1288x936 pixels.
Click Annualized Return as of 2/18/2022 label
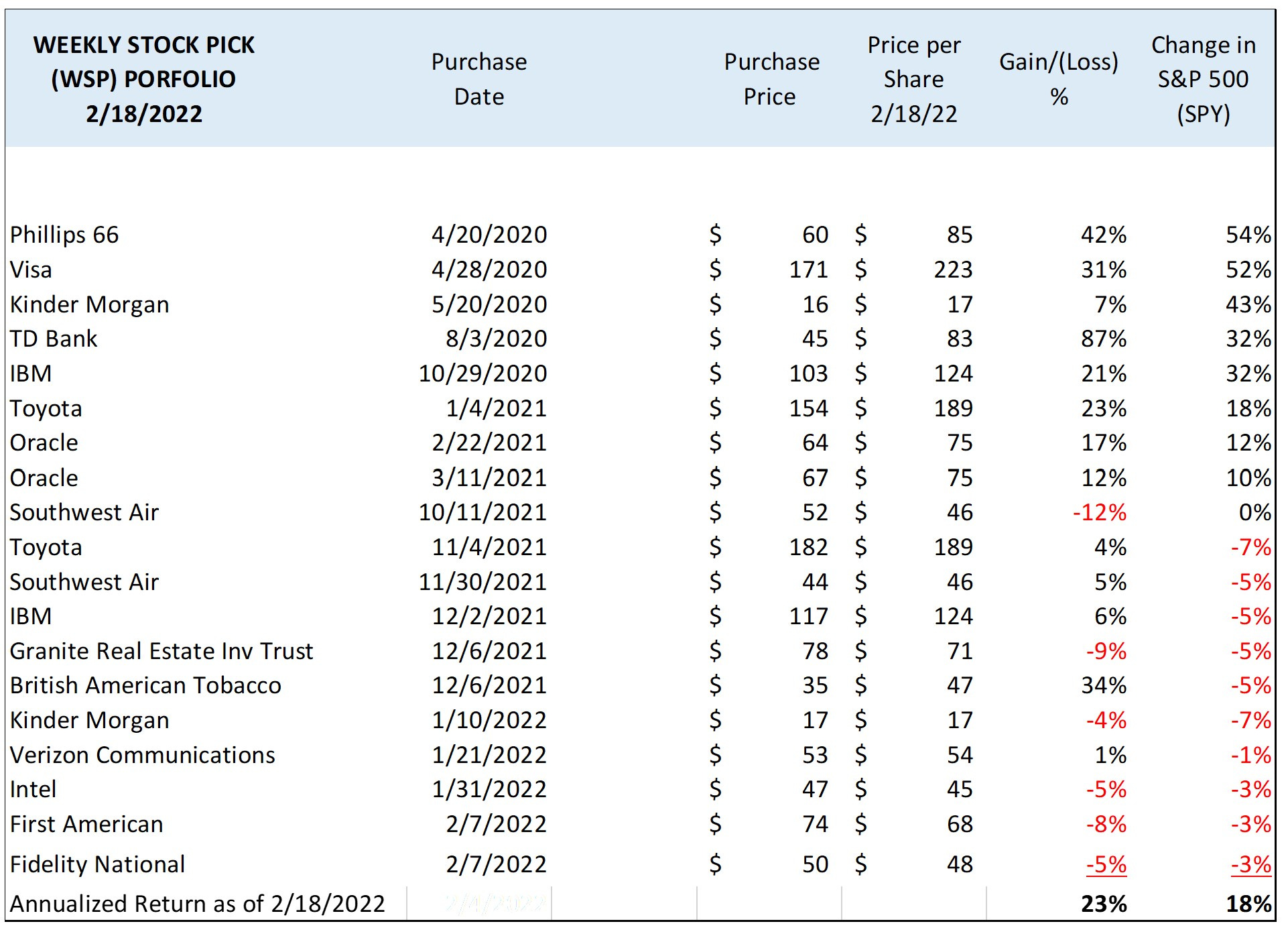(198, 904)
